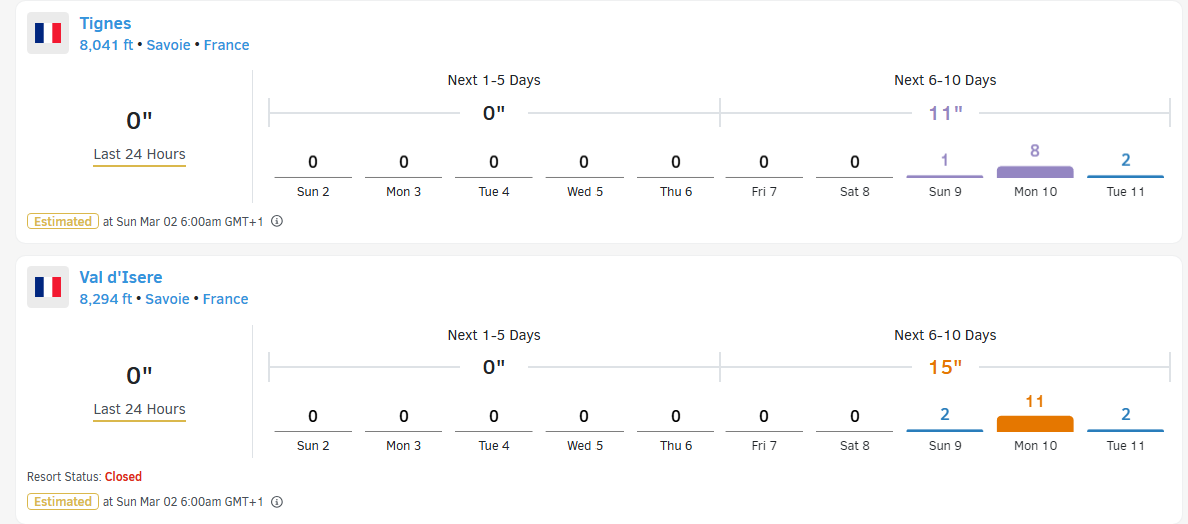Select the 8,041 ft elevation link
Image resolution: width=1188 pixels, height=524 pixels.
(x=106, y=45)
